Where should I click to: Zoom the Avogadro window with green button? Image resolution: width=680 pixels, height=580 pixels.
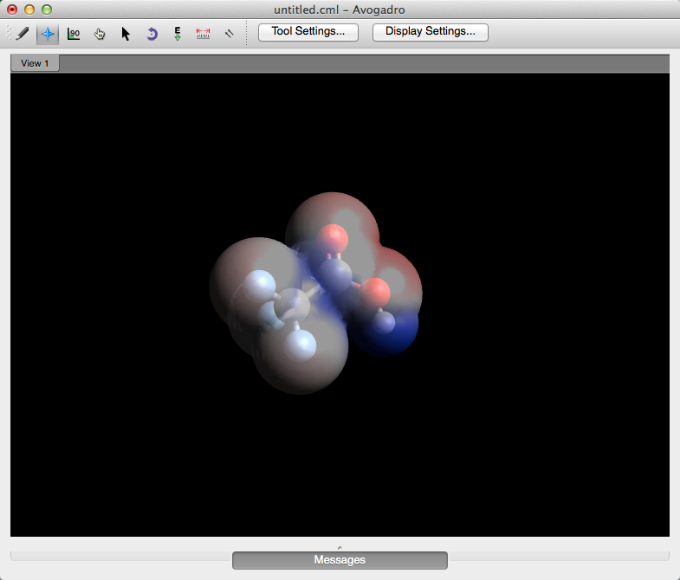[47, 9]
